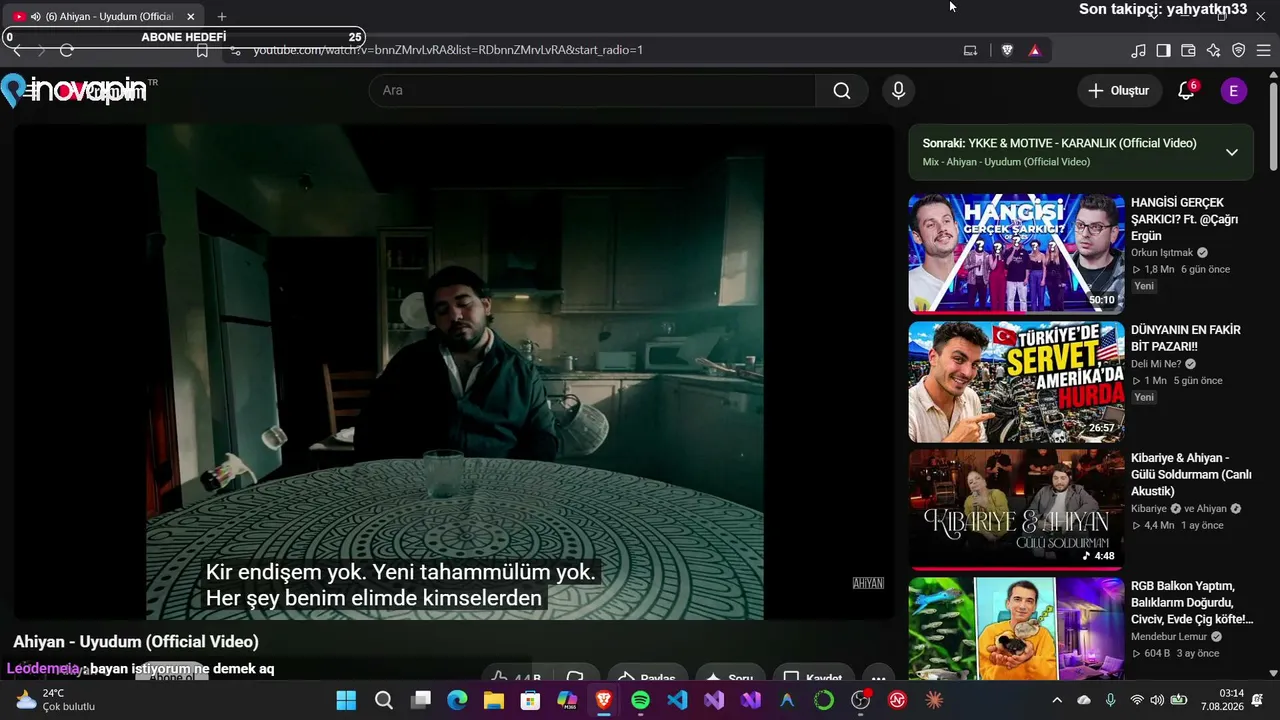Open Brave Shields lion icon
The height and width of the screenshot is (720, 1280).
tap(1007, 50)
